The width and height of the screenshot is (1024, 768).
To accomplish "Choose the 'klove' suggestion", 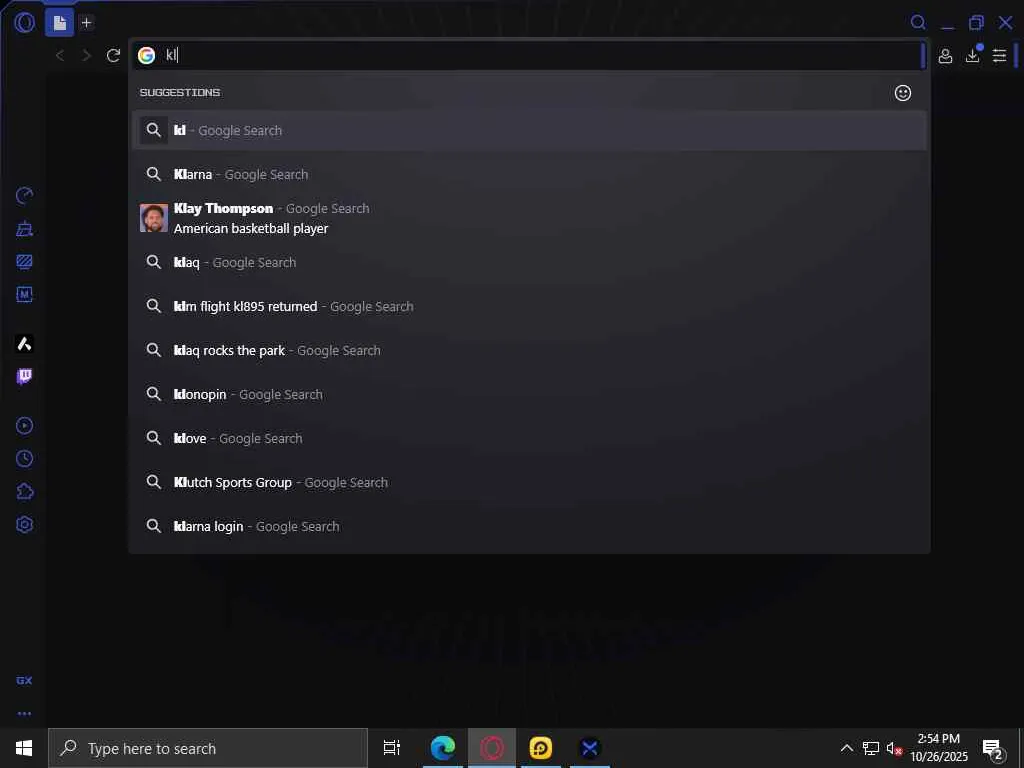I will pyautogui.click(x=529, y=438).
